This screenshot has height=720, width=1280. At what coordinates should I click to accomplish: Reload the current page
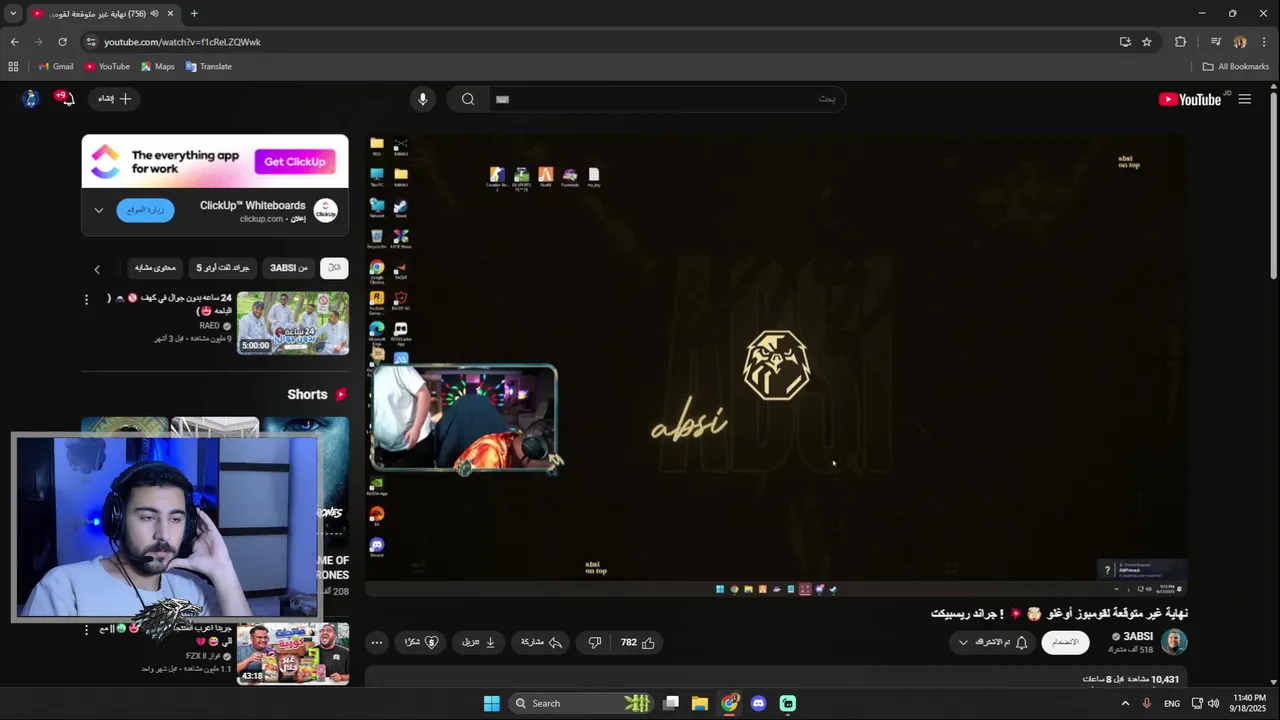tap(62, 42)
